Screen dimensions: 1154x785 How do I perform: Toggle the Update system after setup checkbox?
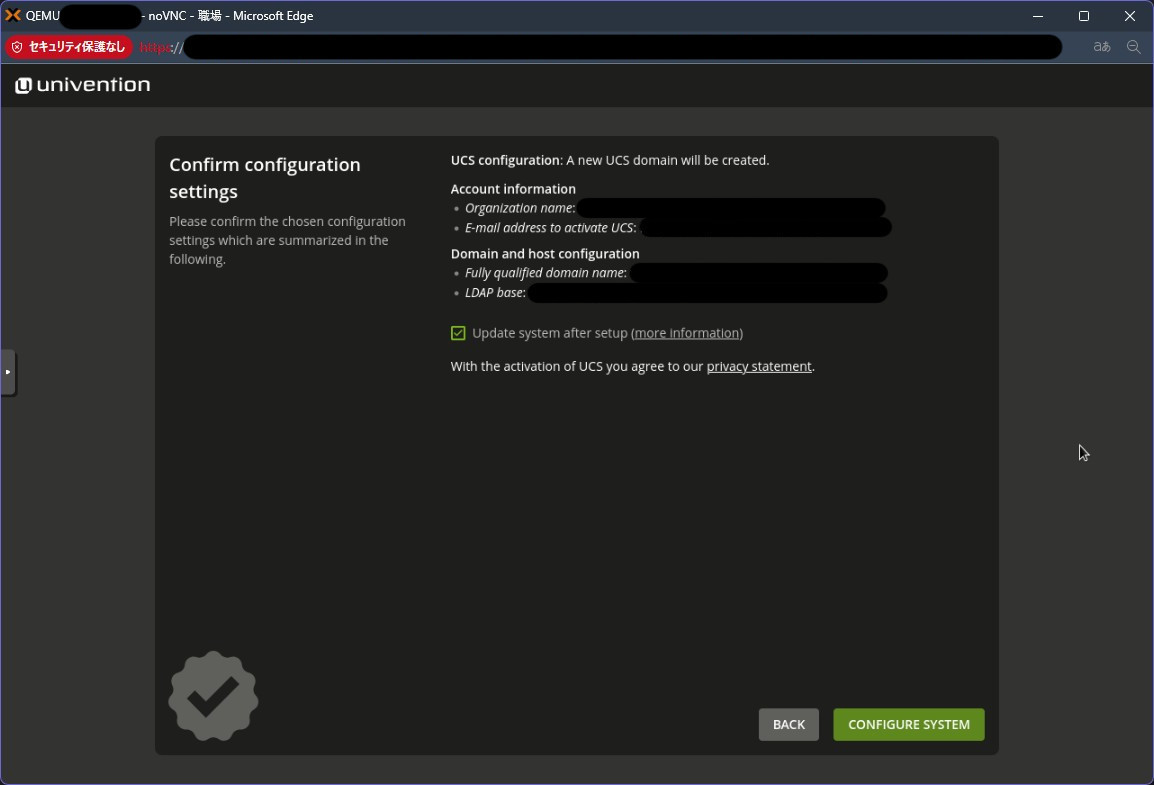[x=458, y=333]
